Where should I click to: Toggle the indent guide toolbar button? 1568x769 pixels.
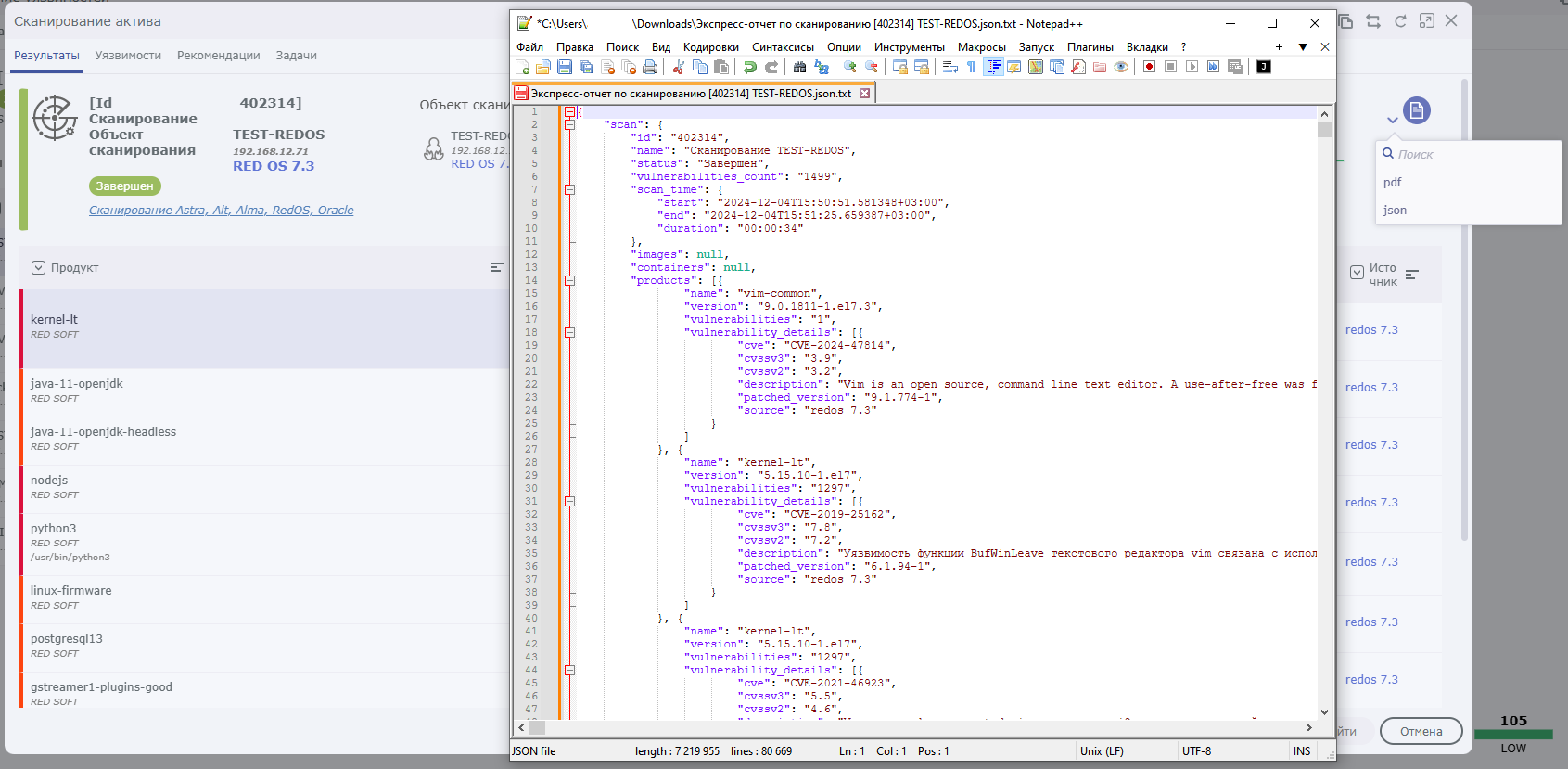point(994,67)
